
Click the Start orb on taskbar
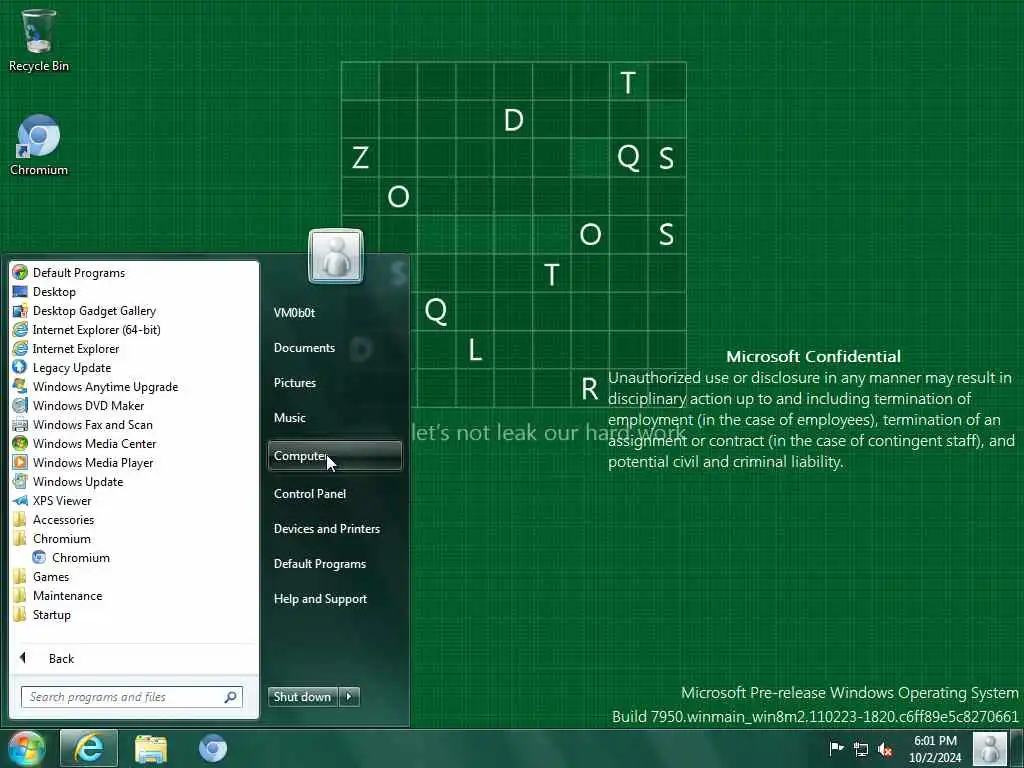(x=26, y=748)
